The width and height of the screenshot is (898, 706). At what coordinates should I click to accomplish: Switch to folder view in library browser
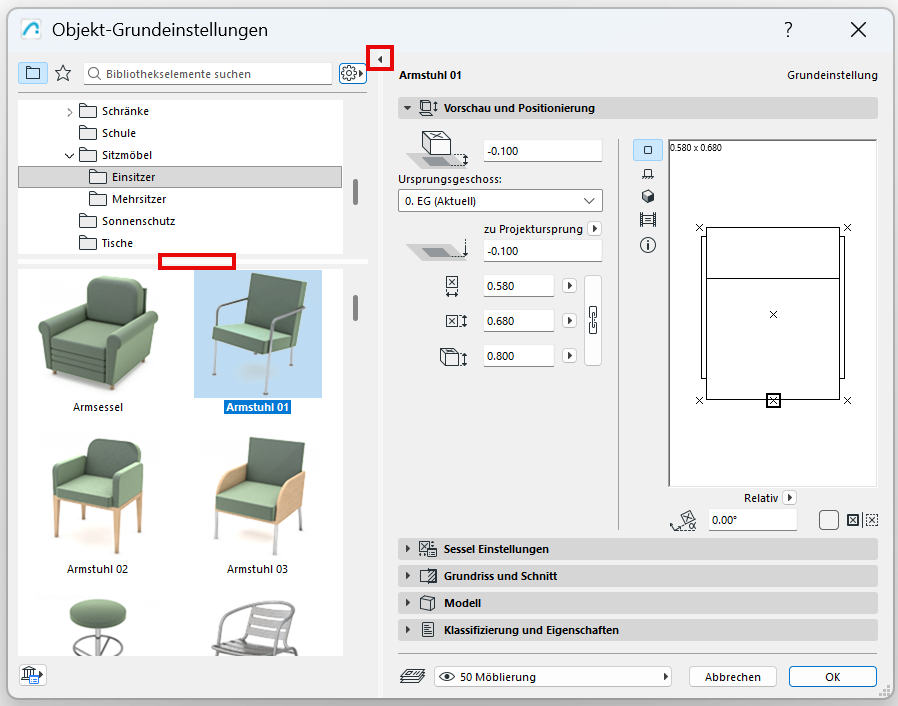(x=33, y=73)
